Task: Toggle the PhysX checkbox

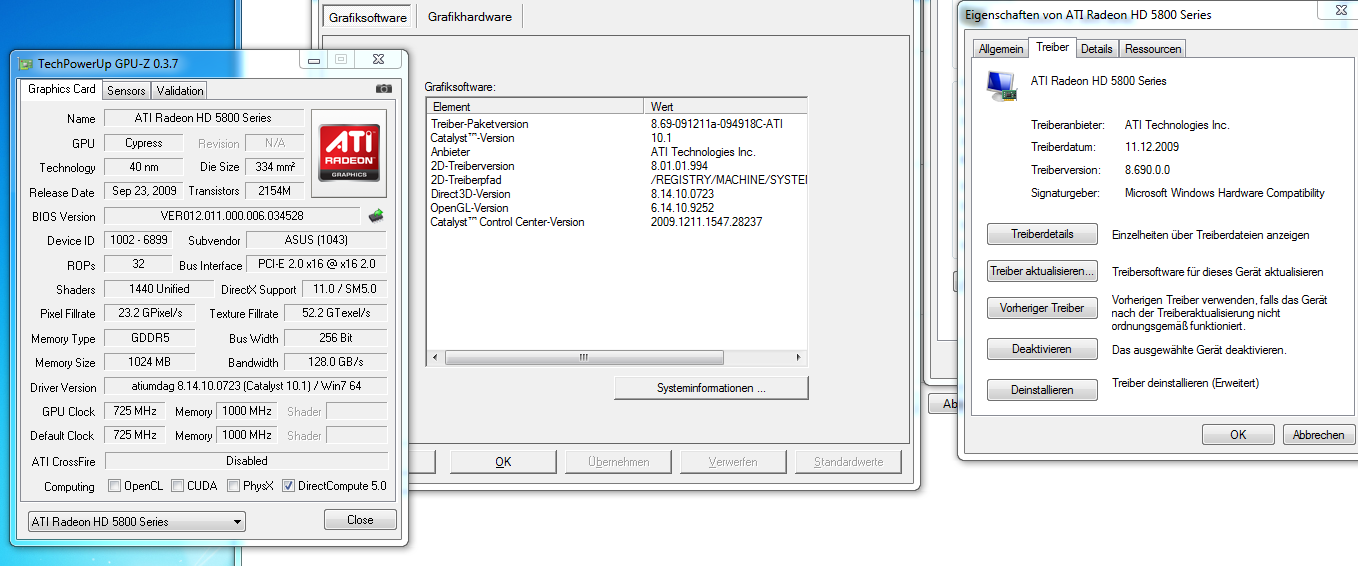Action: pos(233,486)
